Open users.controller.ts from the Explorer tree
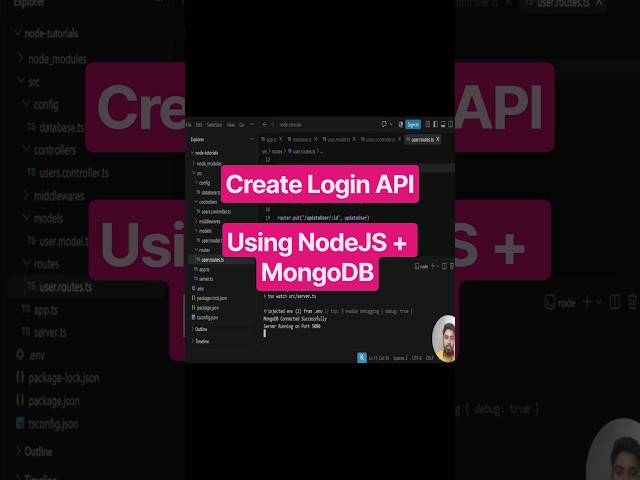Screen dimensions: 640x480 click(214, 212)
